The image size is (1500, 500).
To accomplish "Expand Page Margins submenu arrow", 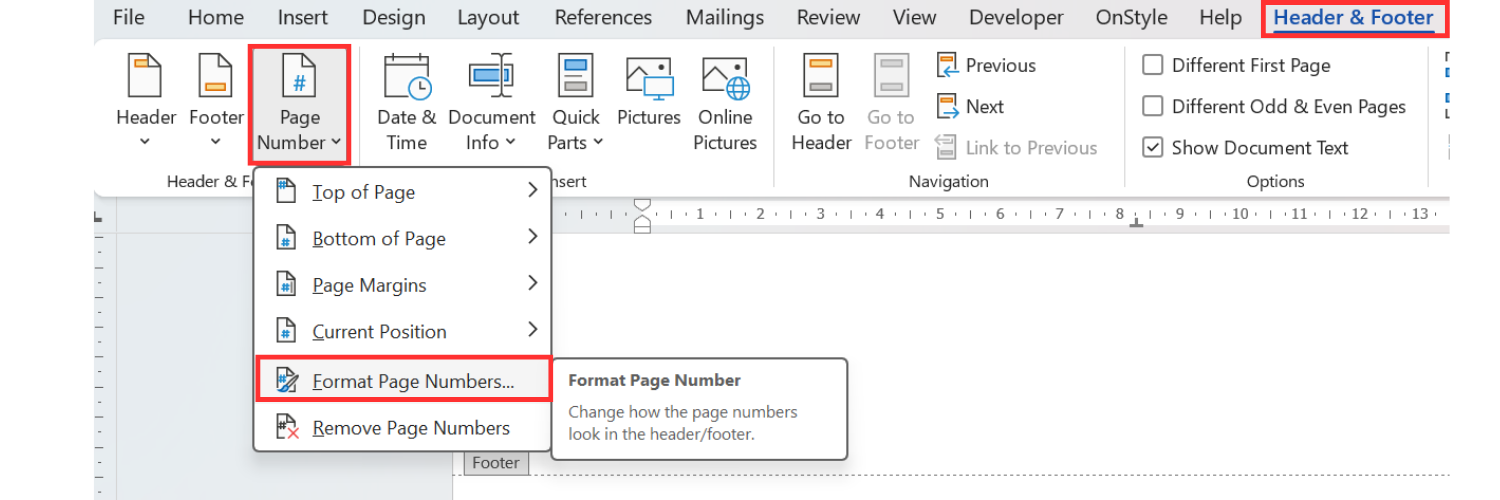I will coord(532,284).
